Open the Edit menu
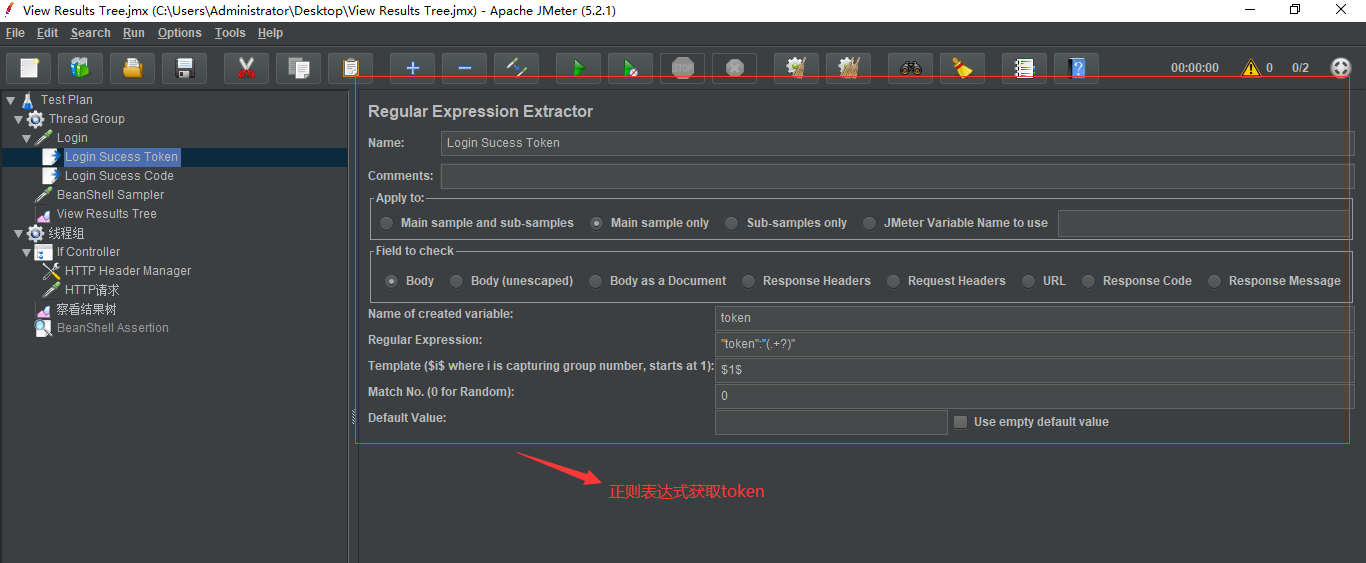1366x563 pixels. coord(48,33)
